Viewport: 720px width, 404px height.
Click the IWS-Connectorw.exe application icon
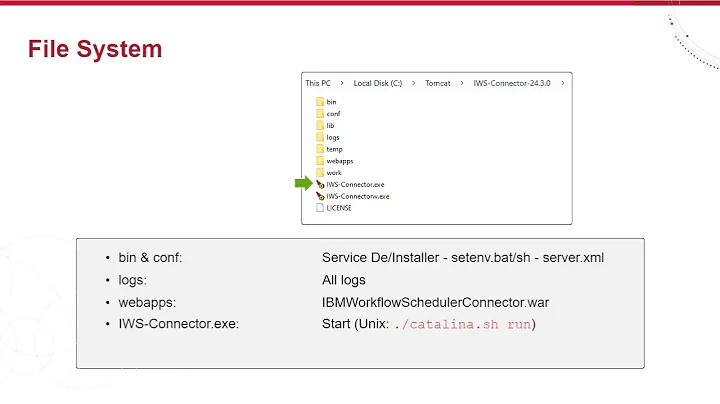point(320,196)
